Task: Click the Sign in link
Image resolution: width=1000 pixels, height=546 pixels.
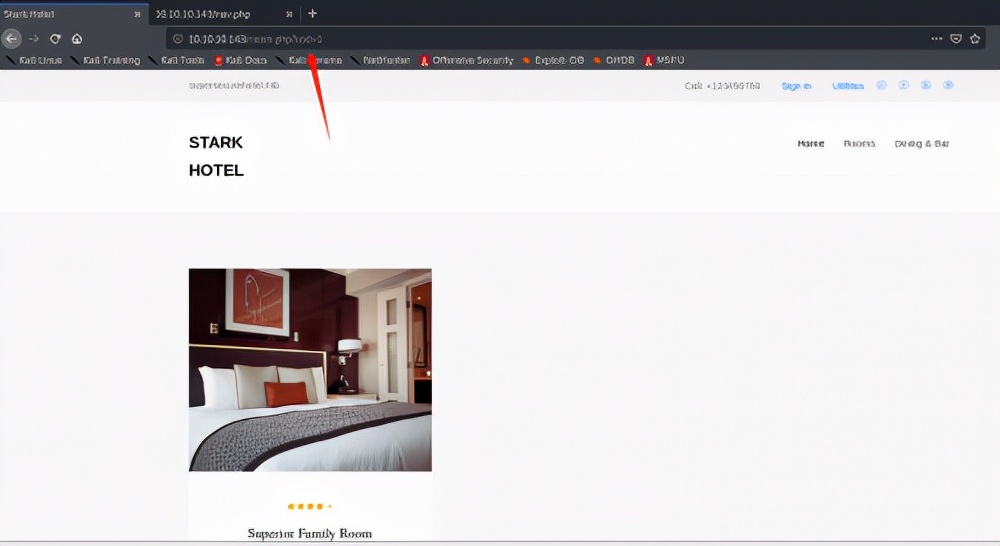Action: [797, 86]
